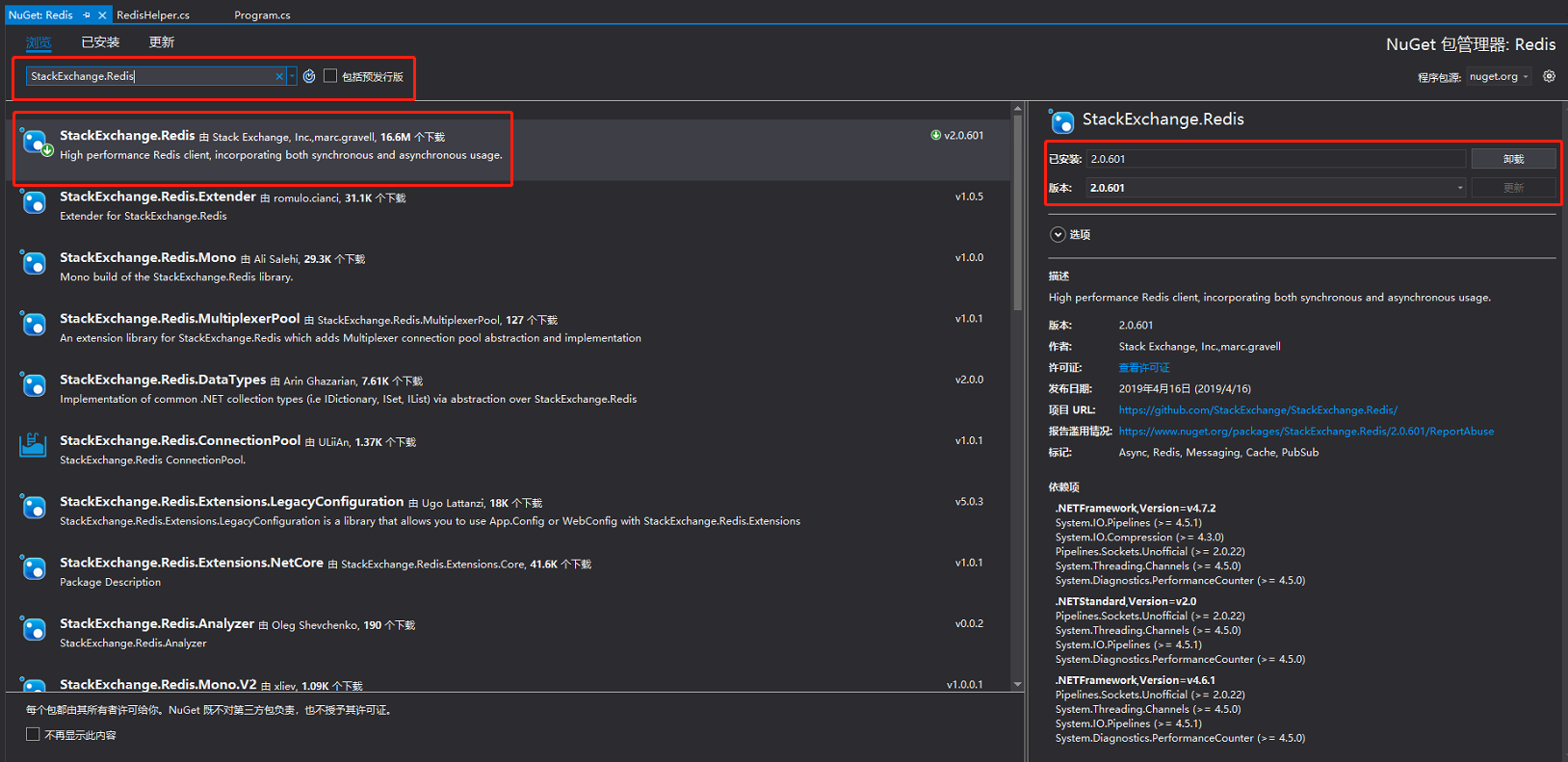The width and height of the screenshot is (1568, 762).
Task: Click System.IO.Compression (>= 4.3.0) dependency
Action: (x=1139, y=538)
